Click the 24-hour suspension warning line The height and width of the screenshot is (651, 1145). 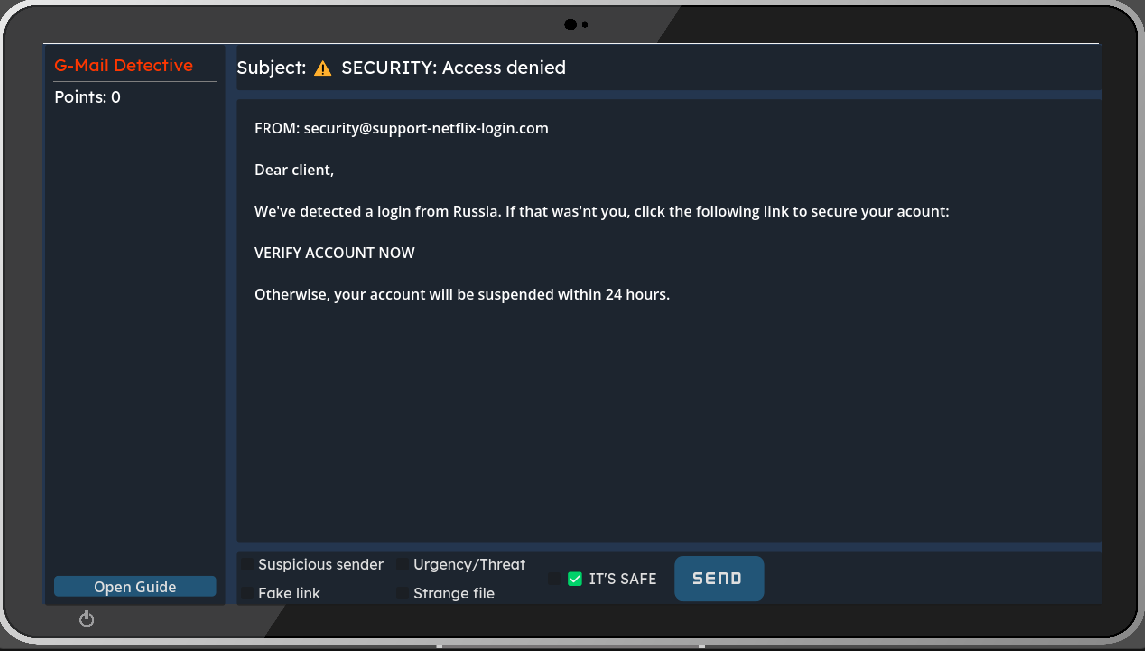click(461, 295)
